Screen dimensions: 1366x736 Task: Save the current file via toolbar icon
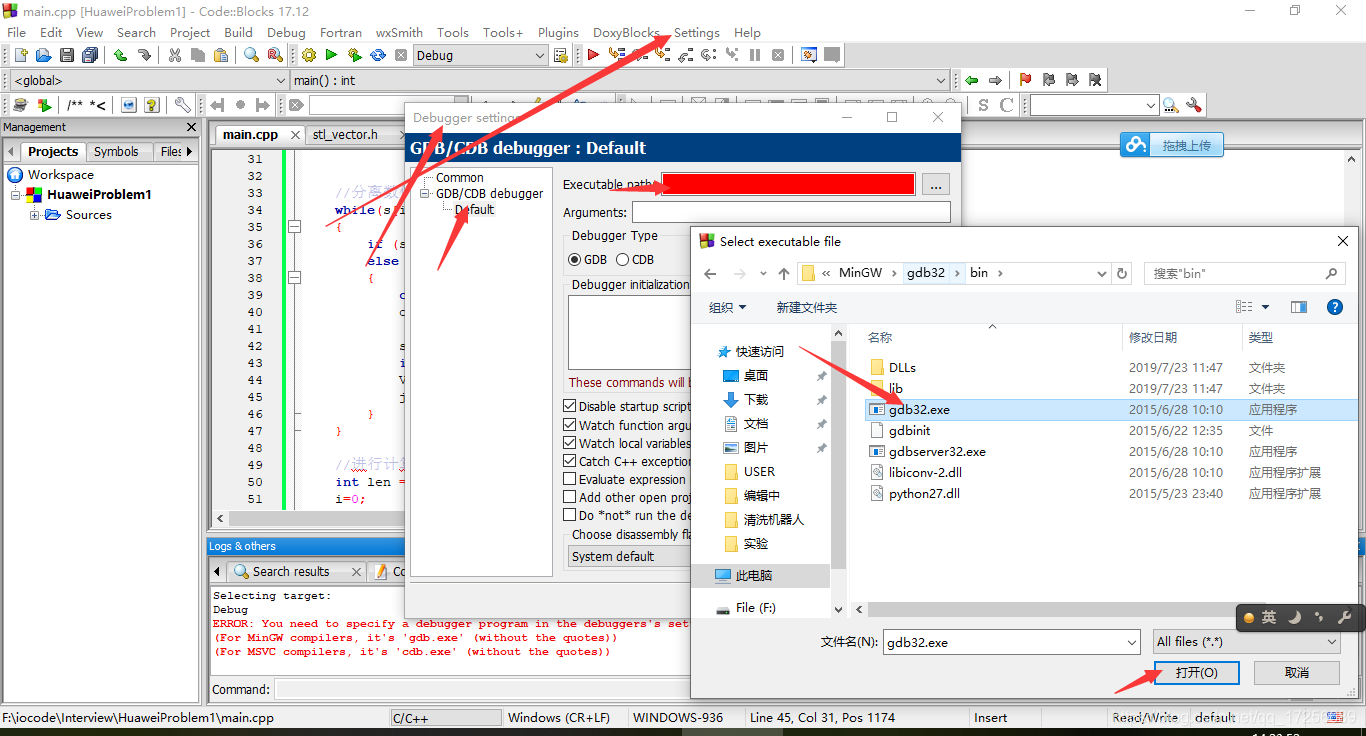tap(67, 55)
